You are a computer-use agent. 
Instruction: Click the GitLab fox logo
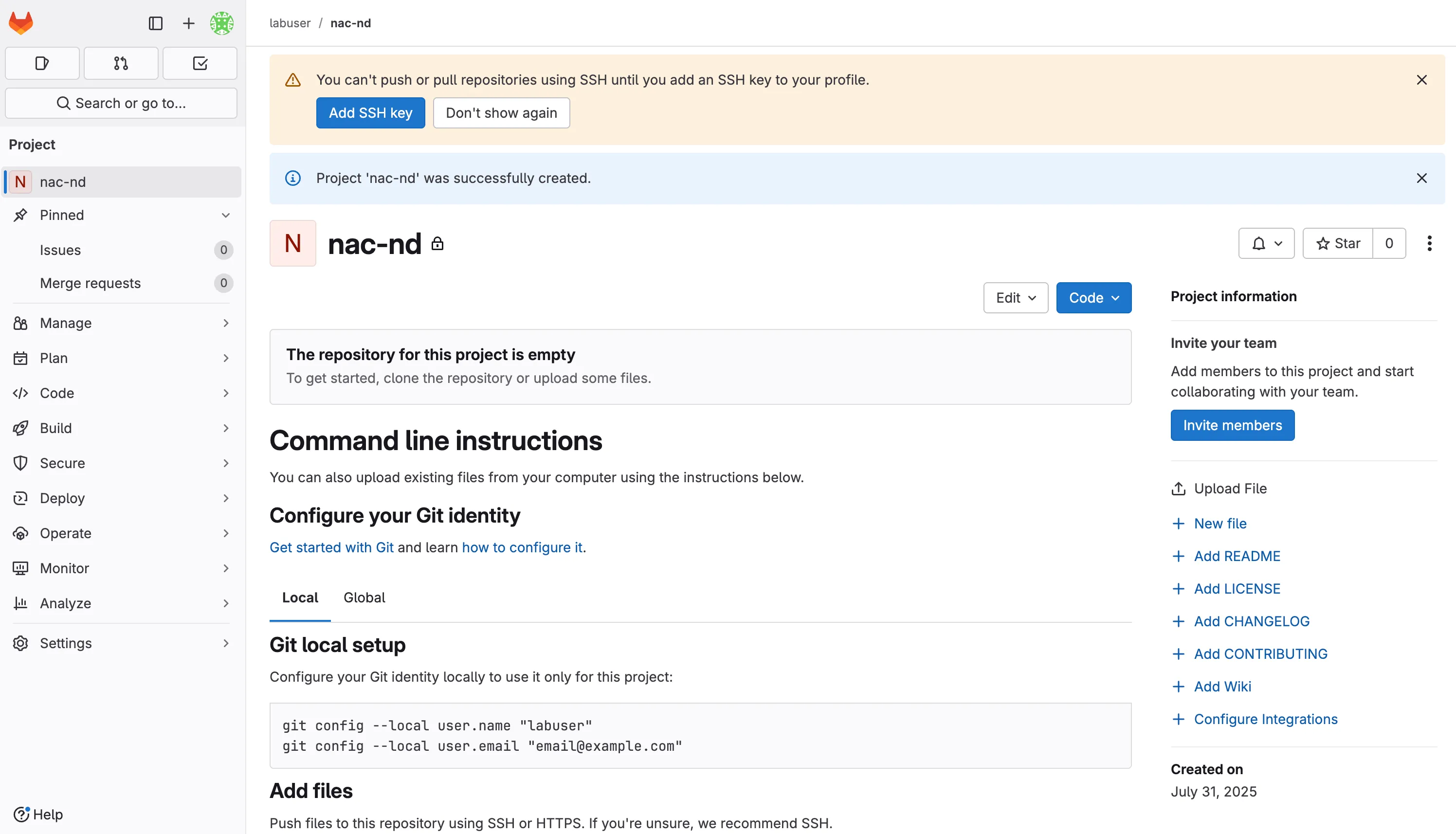click(21, 23)
